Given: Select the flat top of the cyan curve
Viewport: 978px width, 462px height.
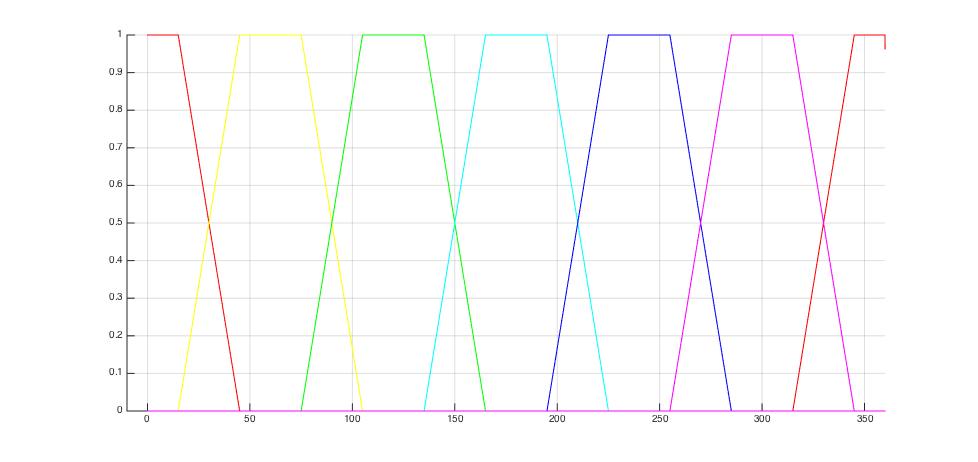Looking at the screenshot, I should pos(516,35).
